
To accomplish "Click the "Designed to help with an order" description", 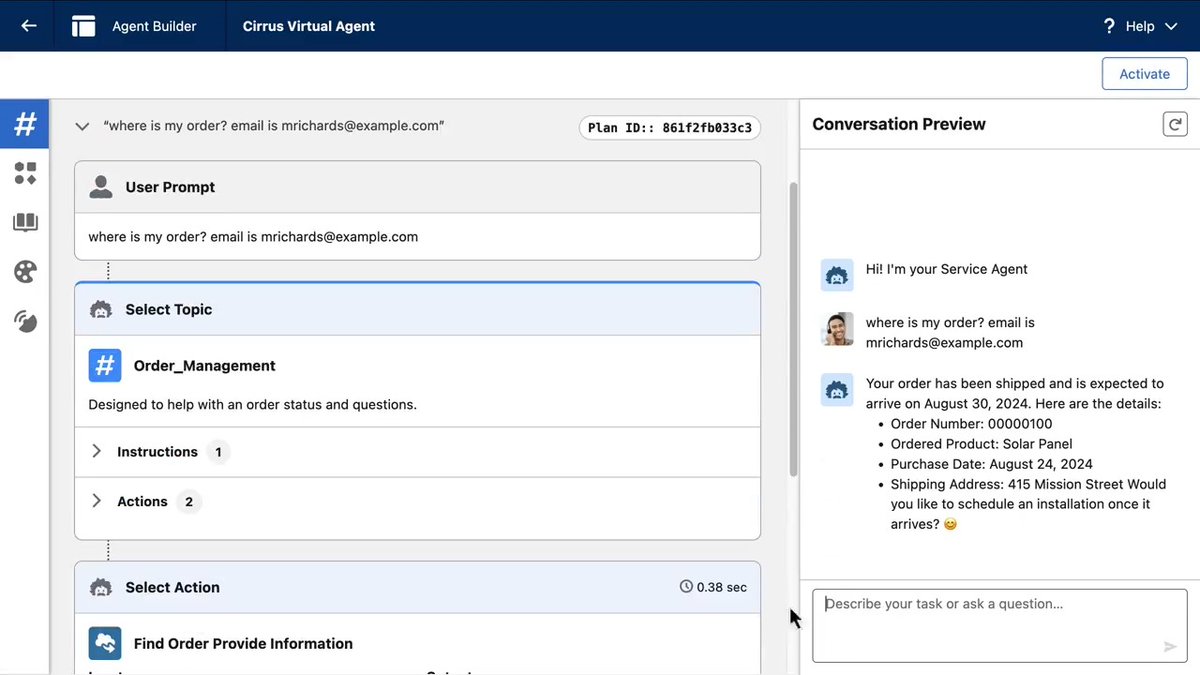I will 252,405.
